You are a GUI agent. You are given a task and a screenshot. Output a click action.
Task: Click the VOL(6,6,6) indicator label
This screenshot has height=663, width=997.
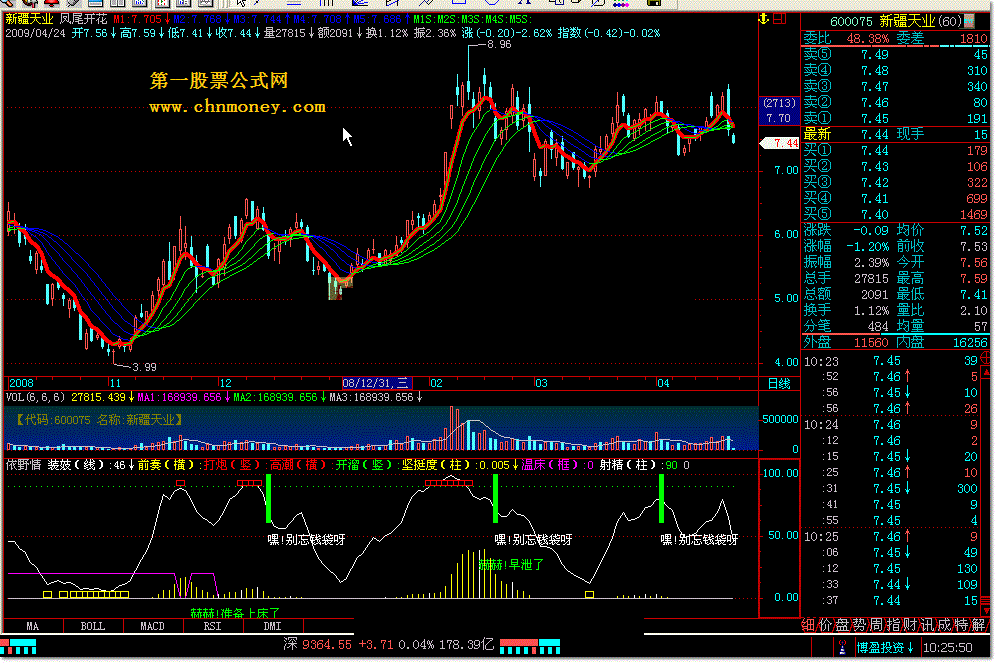coord(36,397)
